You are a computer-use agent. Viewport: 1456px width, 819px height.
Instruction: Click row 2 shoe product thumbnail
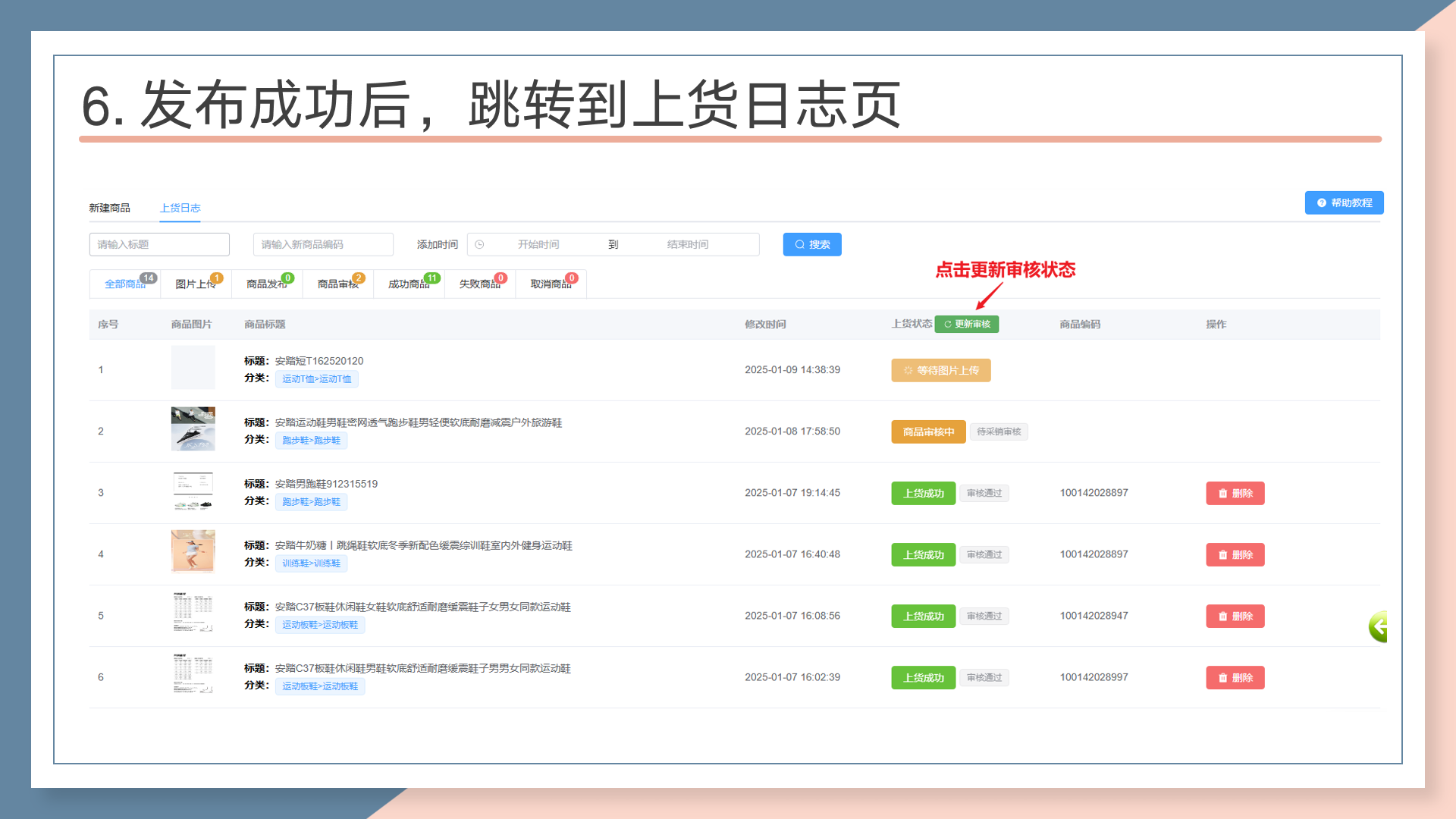(193, 429)
